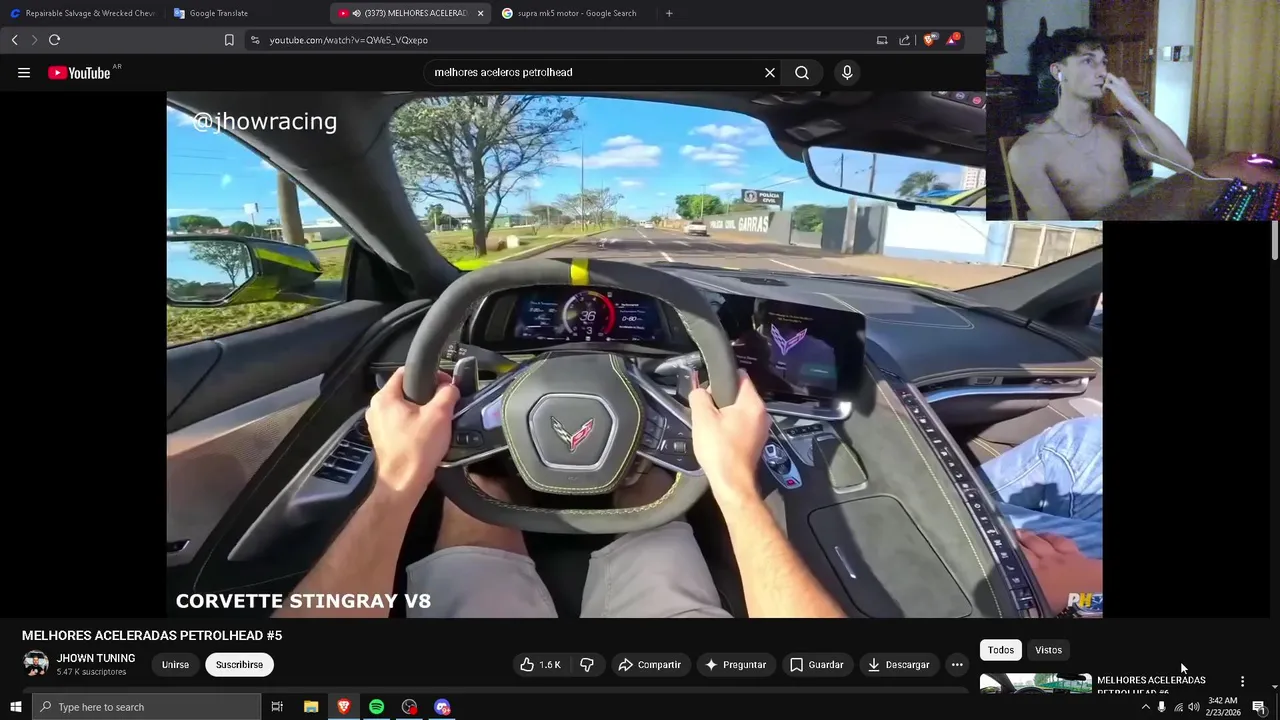The image size is (1280, 720).
Task: Open Spotify from the taskbar
Action: [x=376, y=707]
